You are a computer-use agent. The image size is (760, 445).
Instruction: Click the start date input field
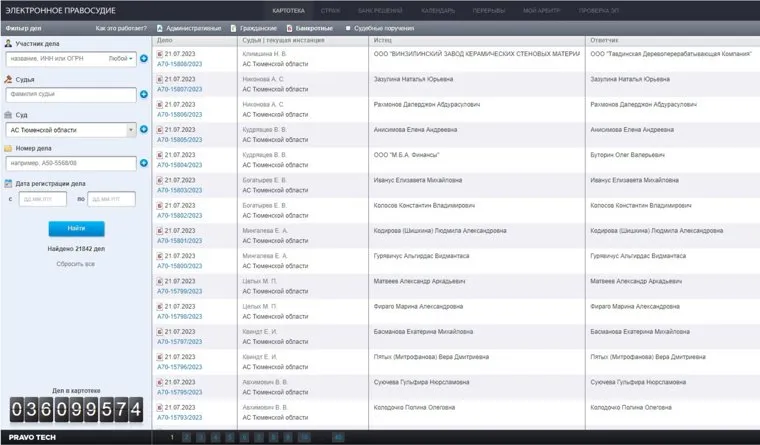point(41,199)
